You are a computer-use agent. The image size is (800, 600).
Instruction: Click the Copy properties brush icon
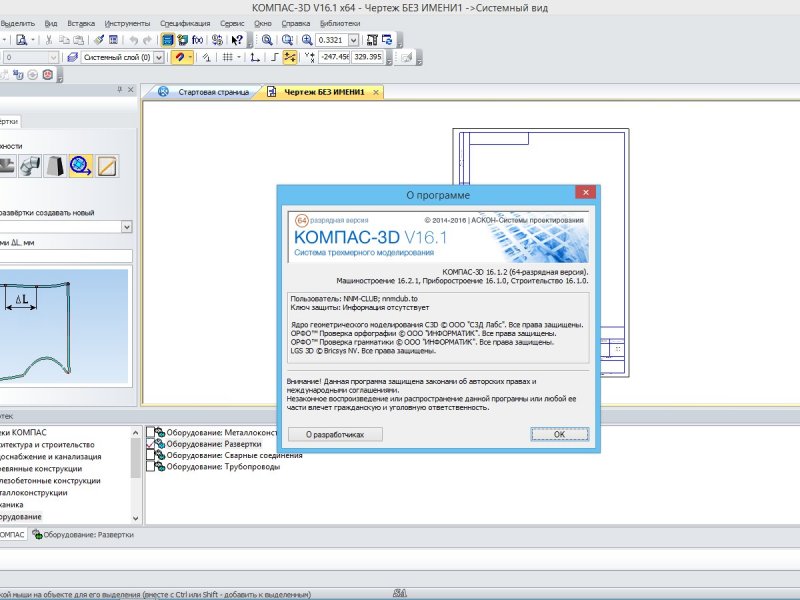(99, 40)
